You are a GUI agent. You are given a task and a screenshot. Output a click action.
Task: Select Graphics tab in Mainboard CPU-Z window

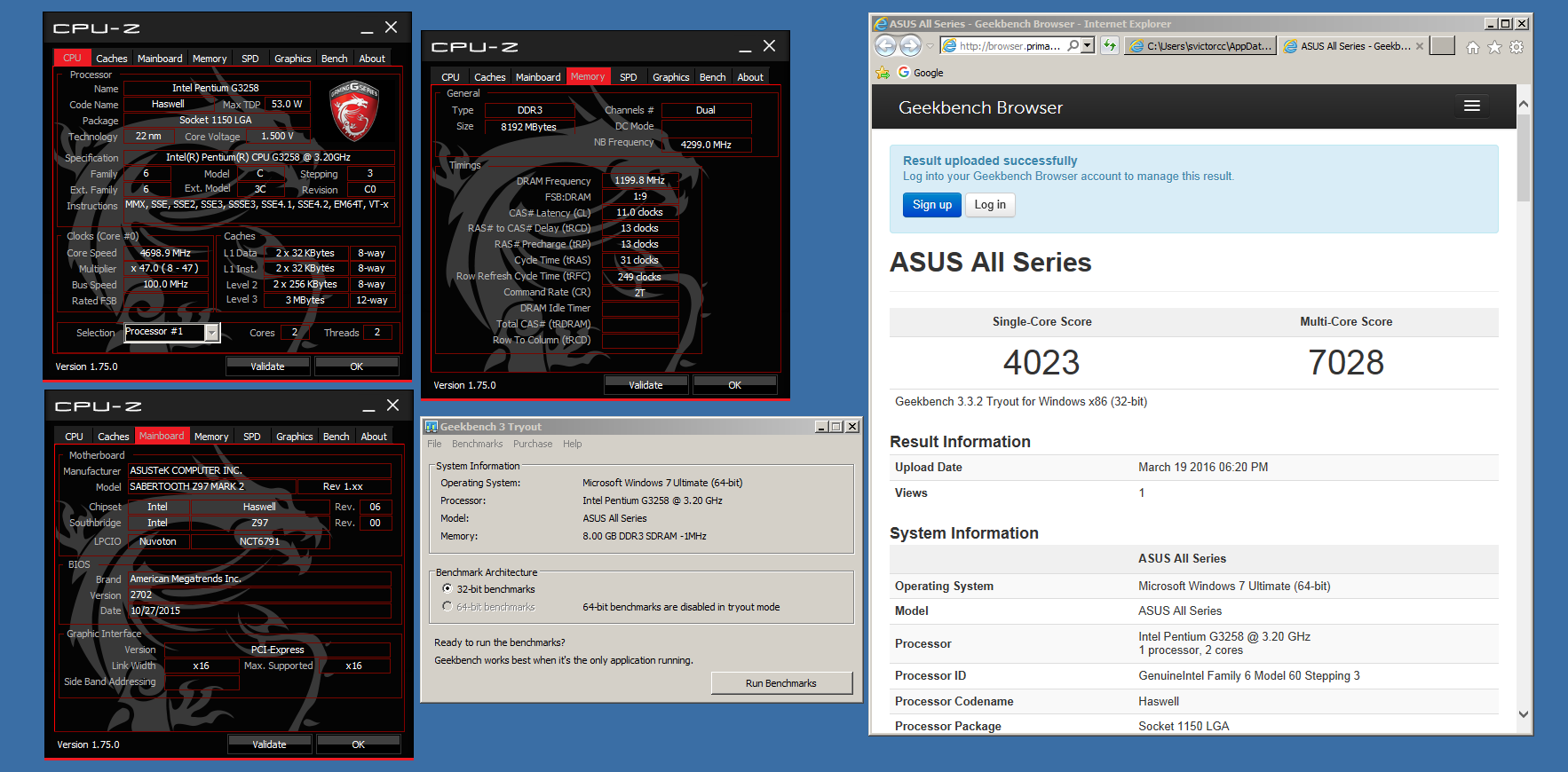click(x=295, y=437)
